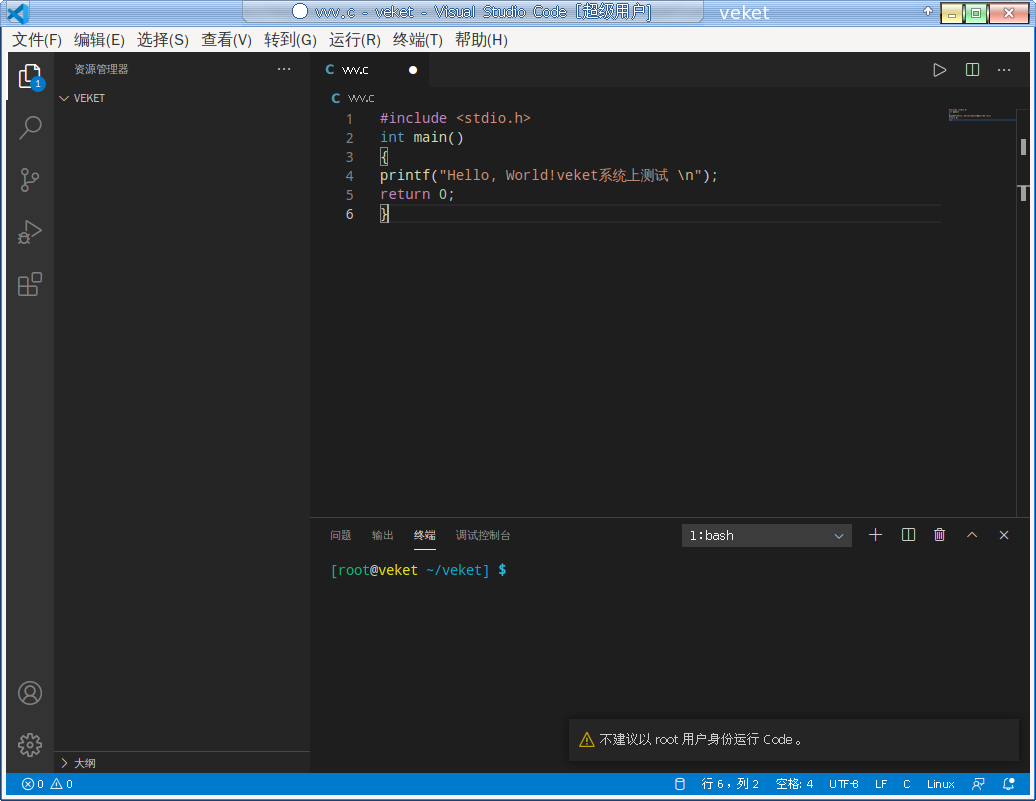This screenshot has width=1036, height=801.
Task: Click the return 0; line
Action: (417, 194)
